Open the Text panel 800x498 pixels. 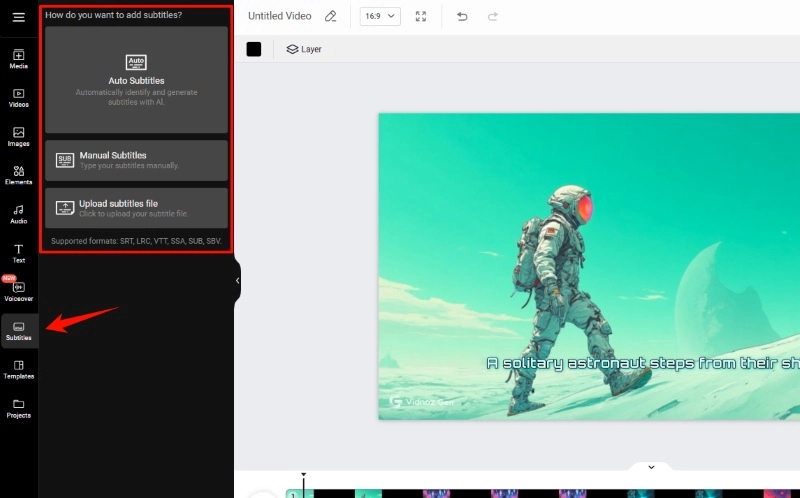(18, 253)
